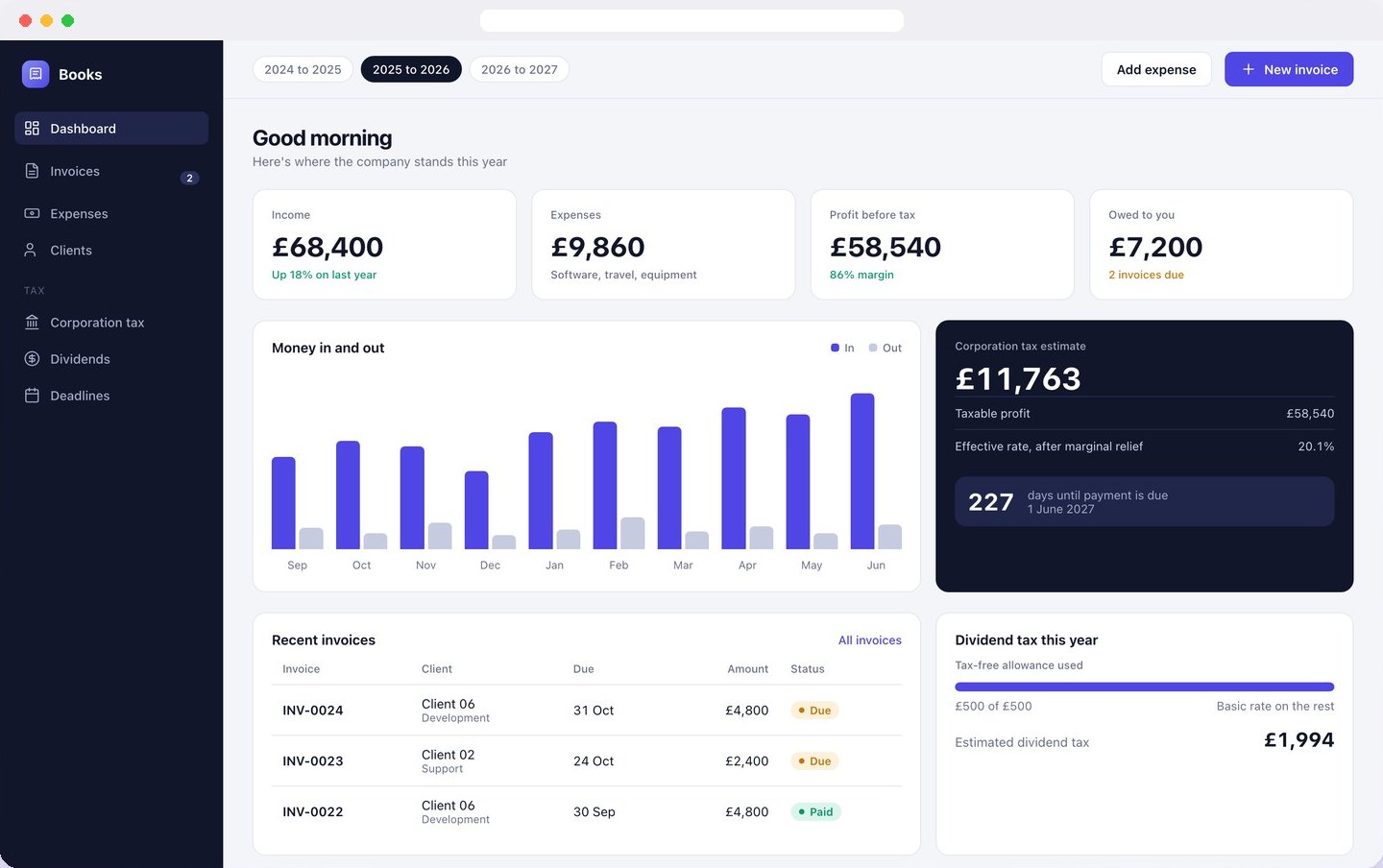Viewport: 1383px width, 868px height.
Task: Click the grey Out legend dot
Action: point(873,348)
